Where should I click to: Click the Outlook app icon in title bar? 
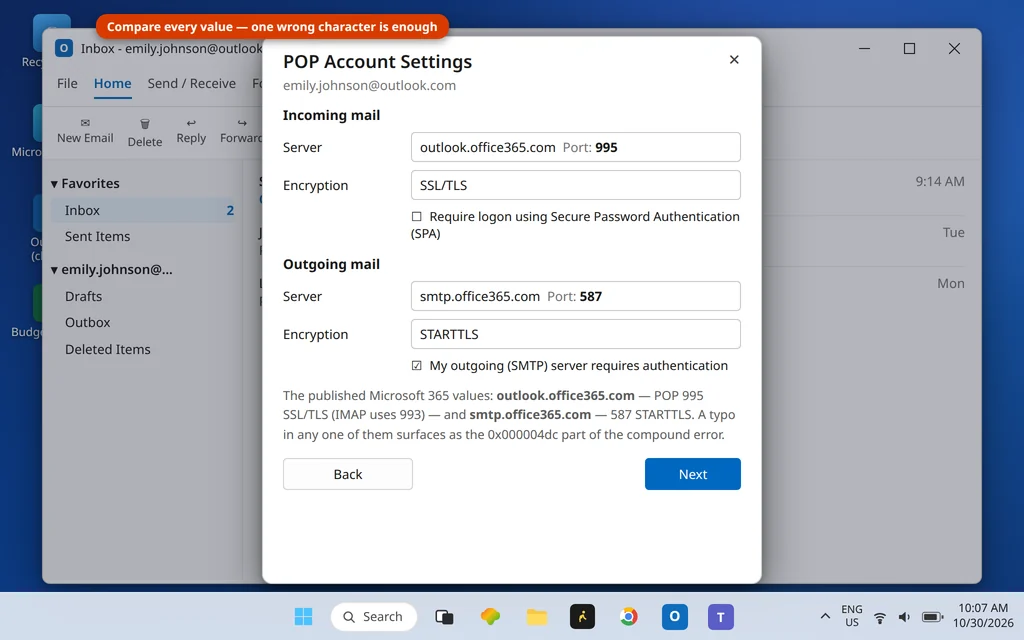pos(64,48)
